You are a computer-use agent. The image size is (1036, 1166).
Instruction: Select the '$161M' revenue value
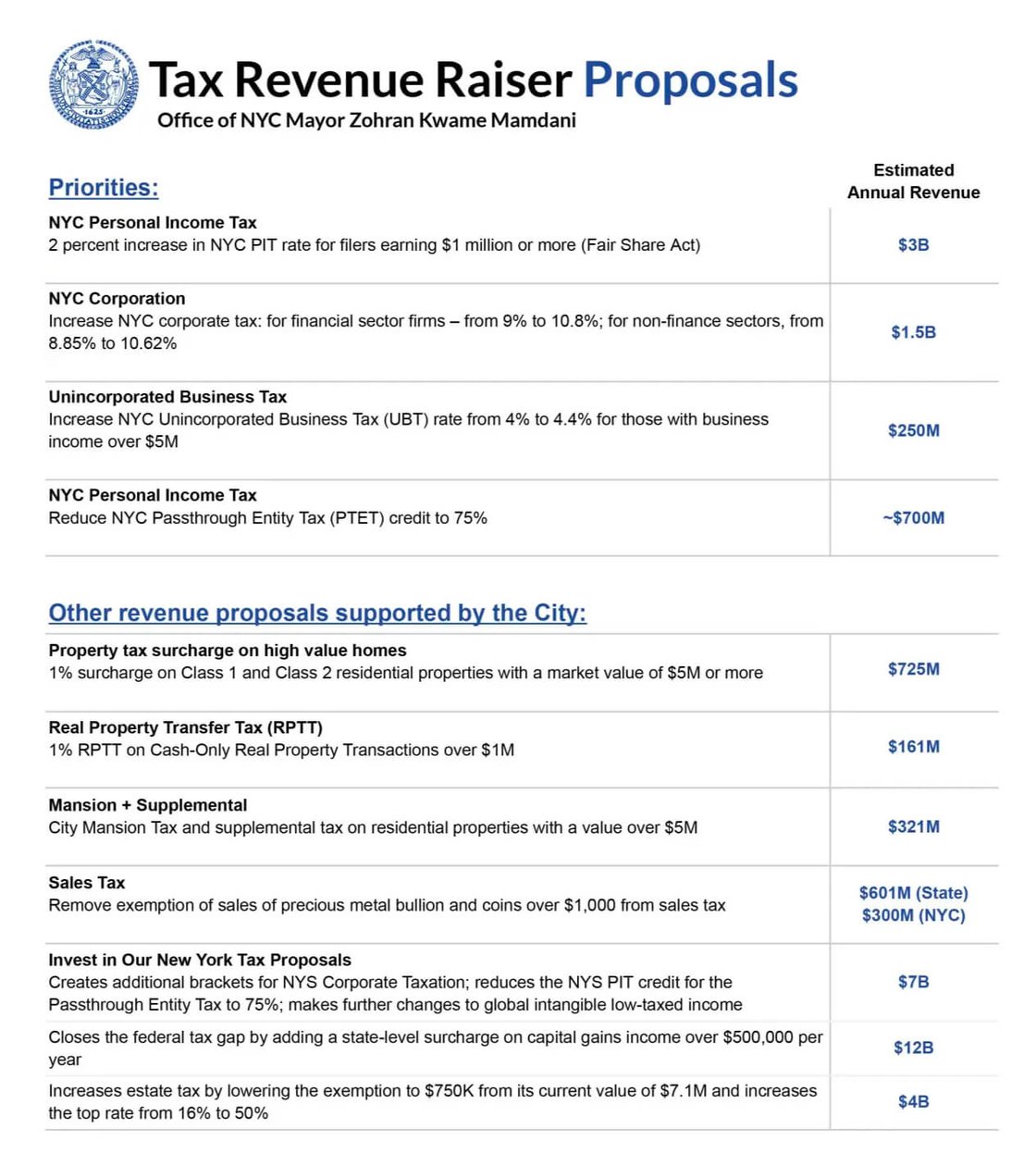913,747
